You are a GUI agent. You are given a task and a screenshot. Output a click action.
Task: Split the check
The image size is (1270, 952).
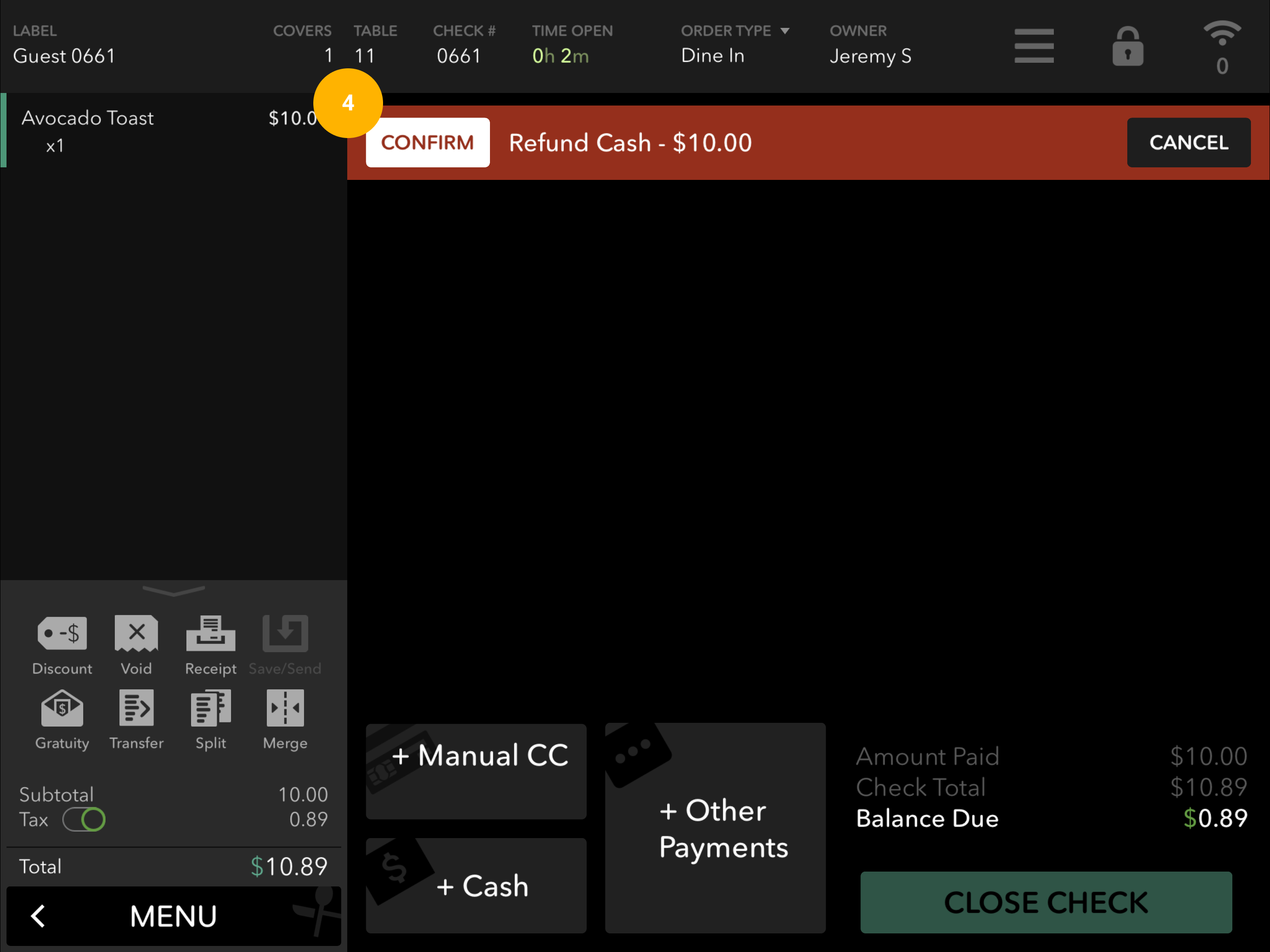(x=211, y=708)
